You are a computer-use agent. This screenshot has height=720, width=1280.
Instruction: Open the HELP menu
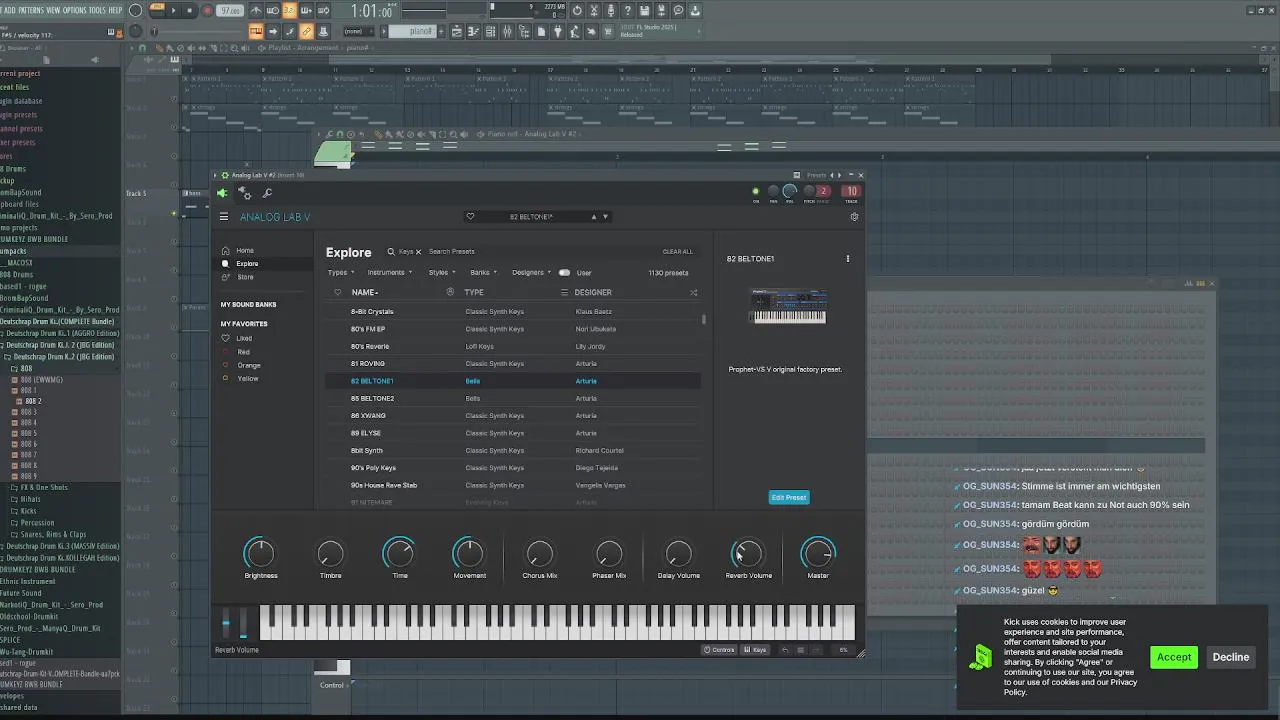tap(115, 10)
